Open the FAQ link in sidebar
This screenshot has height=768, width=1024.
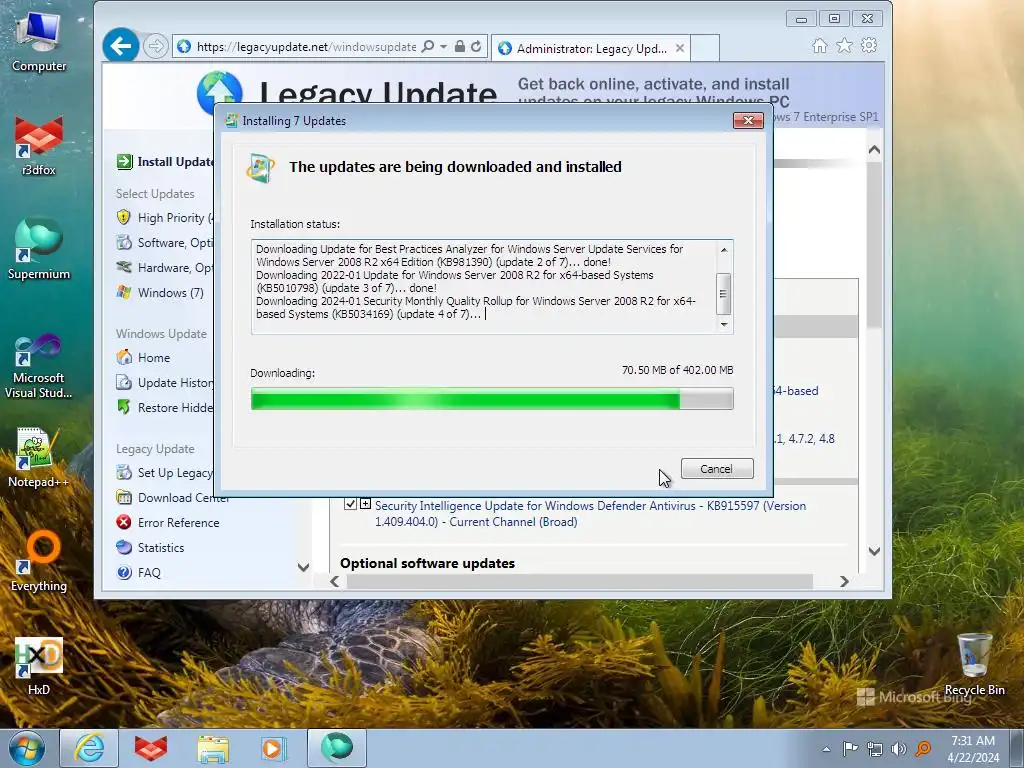pos(149,572)
